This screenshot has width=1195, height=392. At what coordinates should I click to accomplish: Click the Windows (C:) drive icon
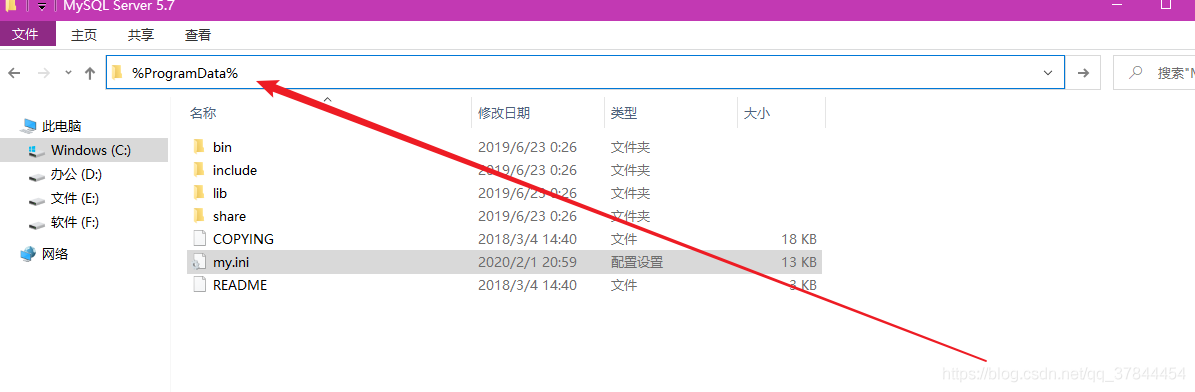37,151
